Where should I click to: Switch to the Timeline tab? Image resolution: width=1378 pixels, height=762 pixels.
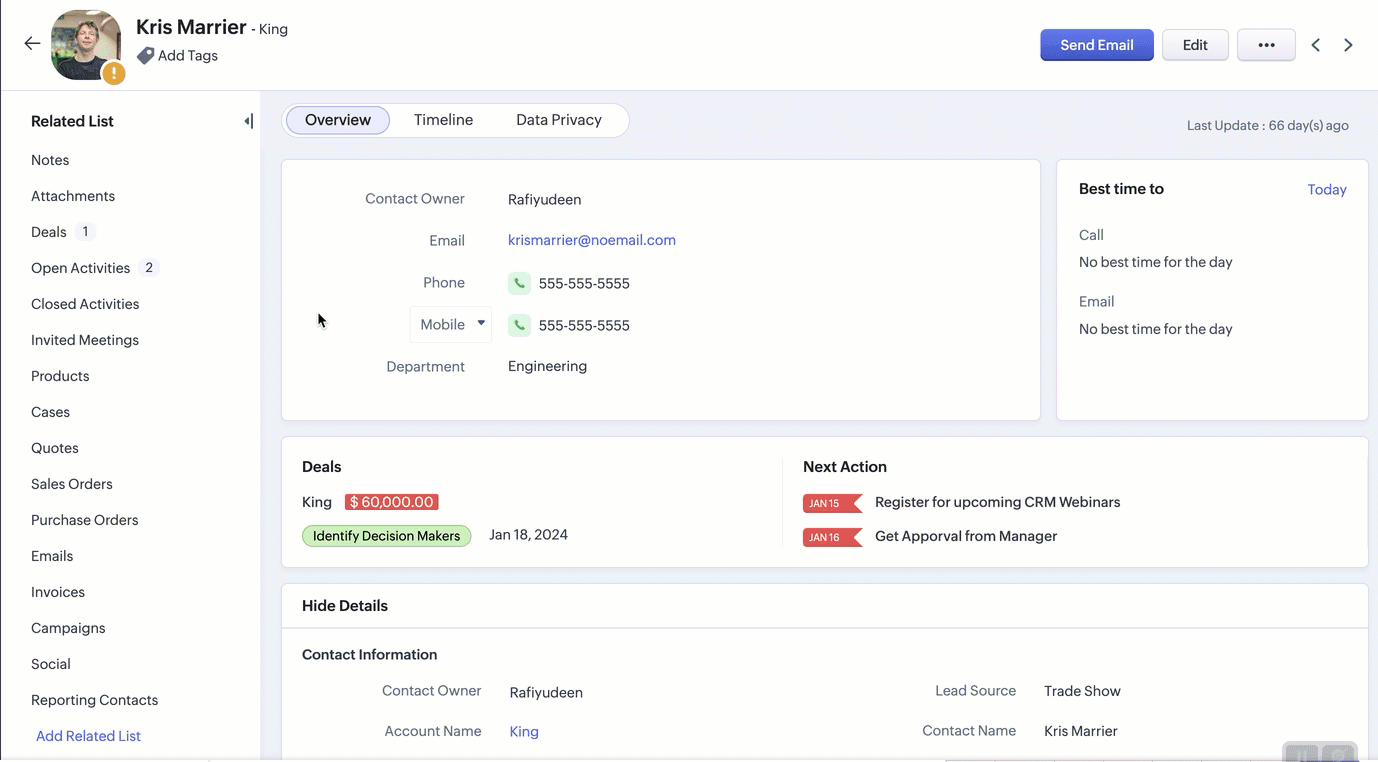point(443,120)
